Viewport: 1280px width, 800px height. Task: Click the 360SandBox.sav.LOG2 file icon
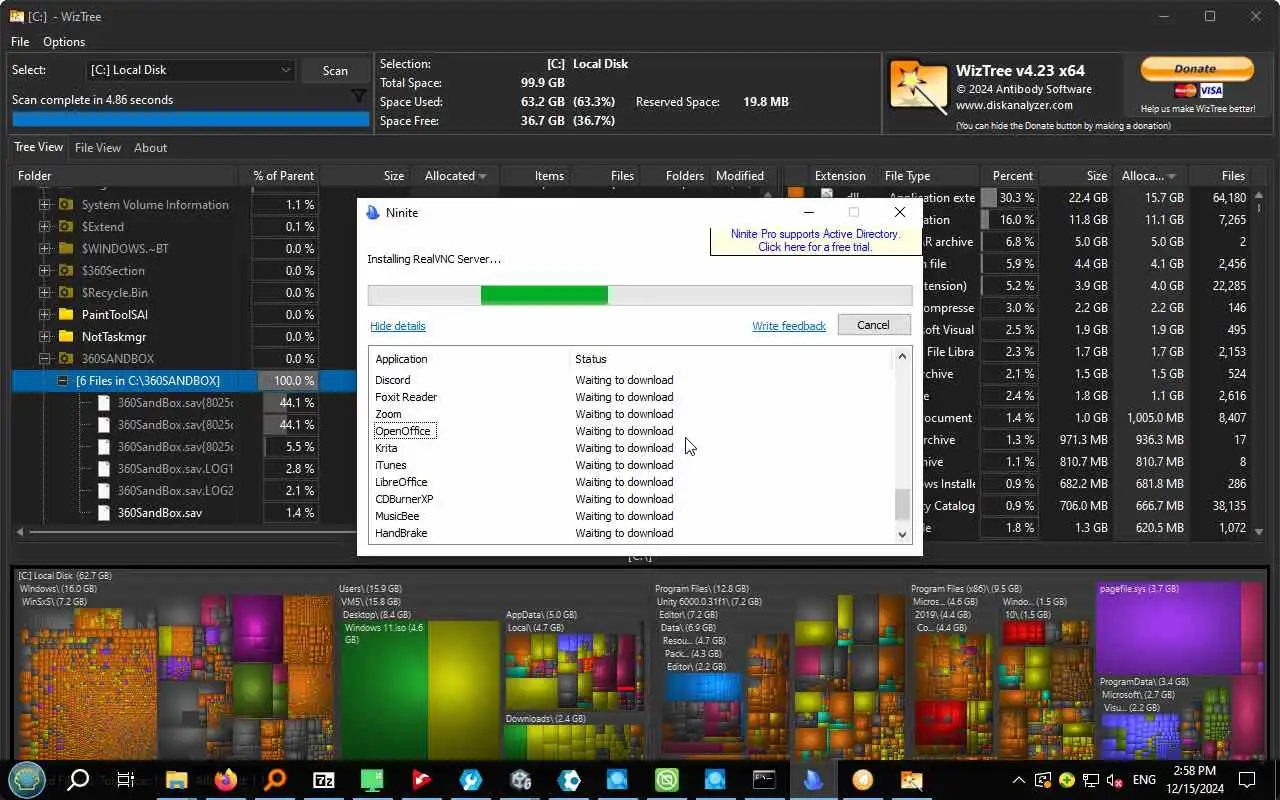point(104,490)
